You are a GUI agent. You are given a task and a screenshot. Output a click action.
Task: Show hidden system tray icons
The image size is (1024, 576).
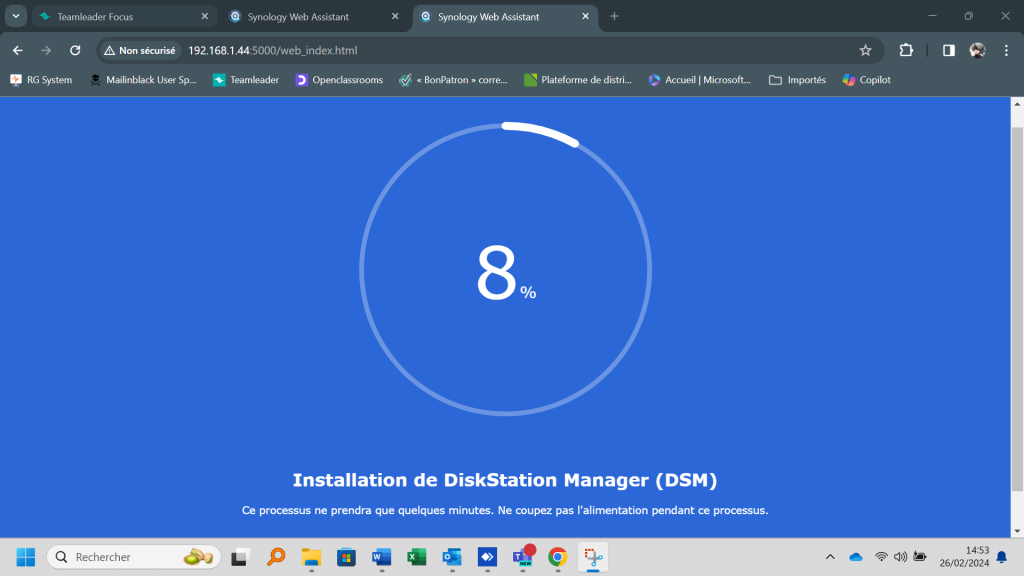click(830, 557)
